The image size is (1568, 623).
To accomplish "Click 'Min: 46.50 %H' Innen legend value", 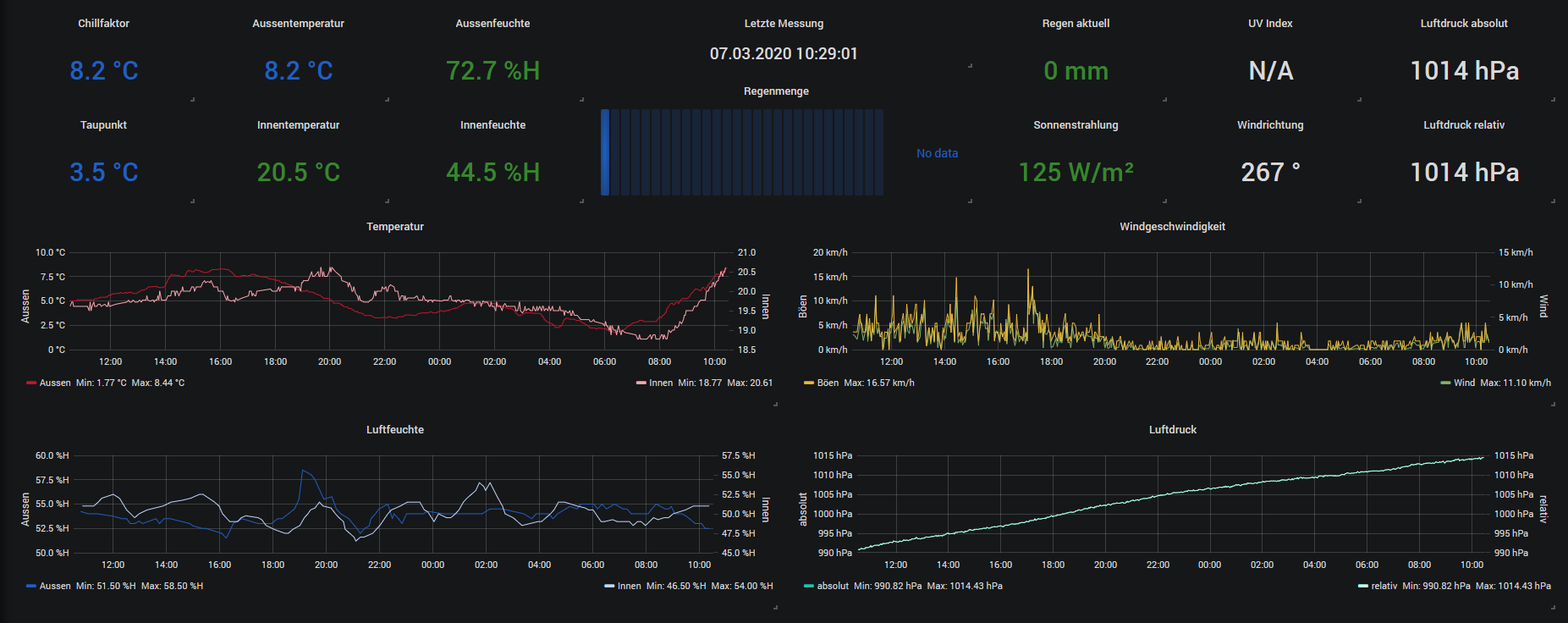I will tap(676, 586).
